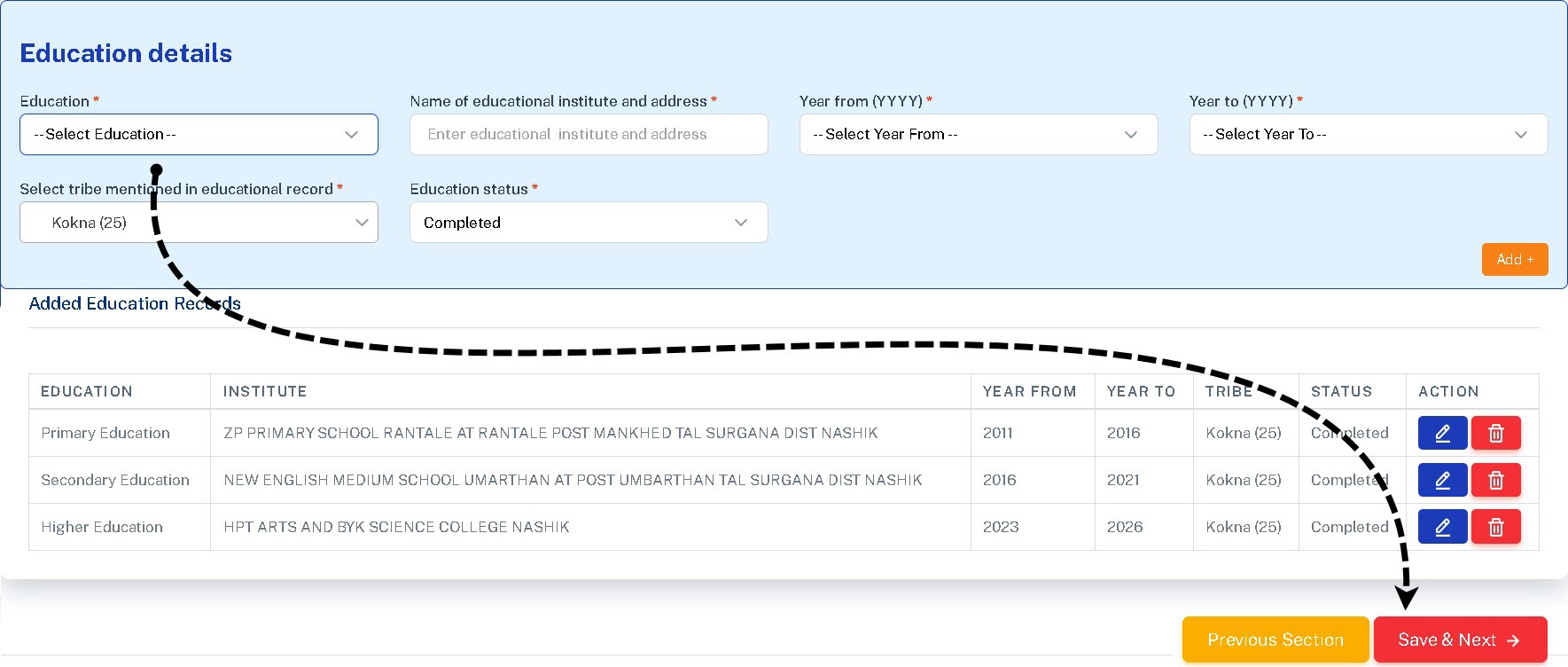
Task: Open the Select Year To dropdown
Action: pos(1368,135)
